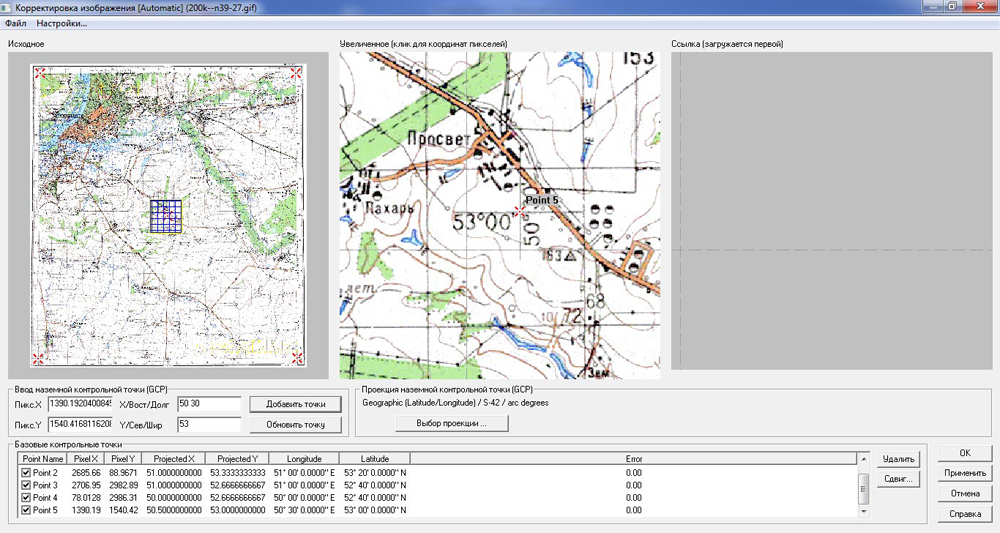Screen dimensions: 1000x533
Task: Uncheck the Point 2 checkbox
Action: click(x=26, y=472)
